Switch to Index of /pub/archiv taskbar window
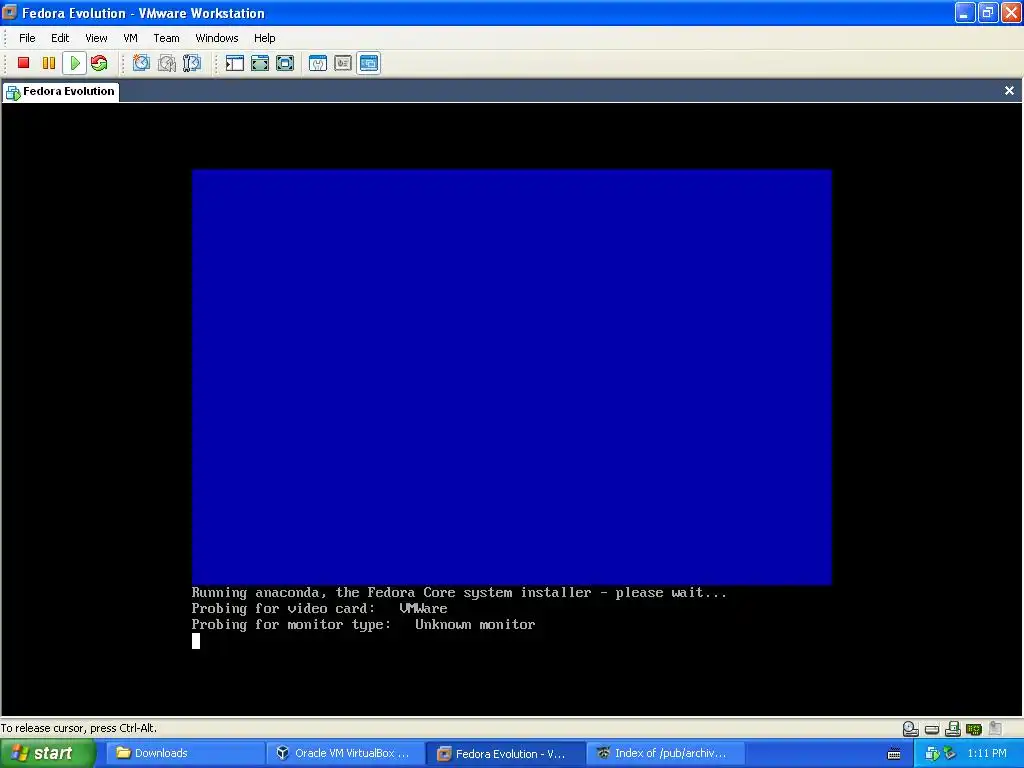Image resolution: width=1024 pixels, height=768 pixels. click(666, 754)
